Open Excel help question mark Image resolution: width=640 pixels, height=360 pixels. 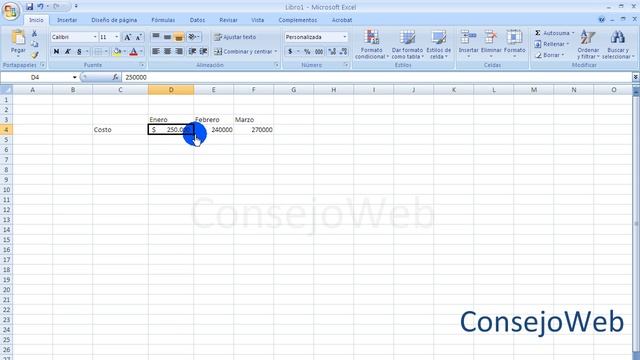tap(601, 20)
